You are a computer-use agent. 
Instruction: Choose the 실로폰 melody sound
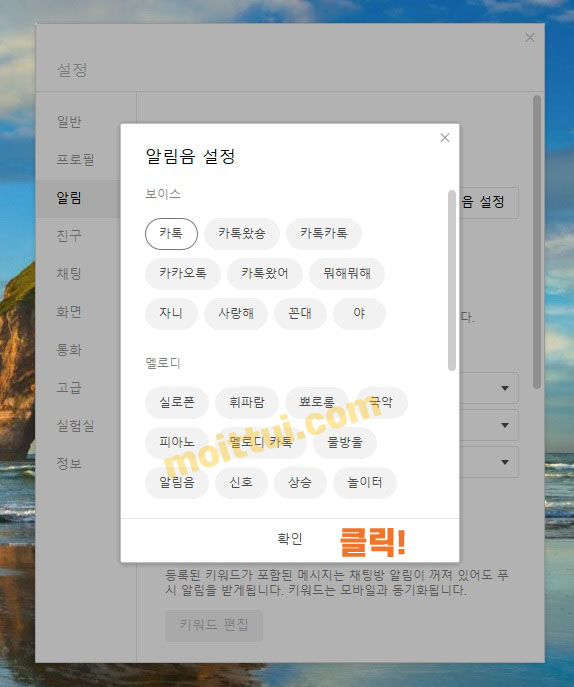click(x=177, y=403)
